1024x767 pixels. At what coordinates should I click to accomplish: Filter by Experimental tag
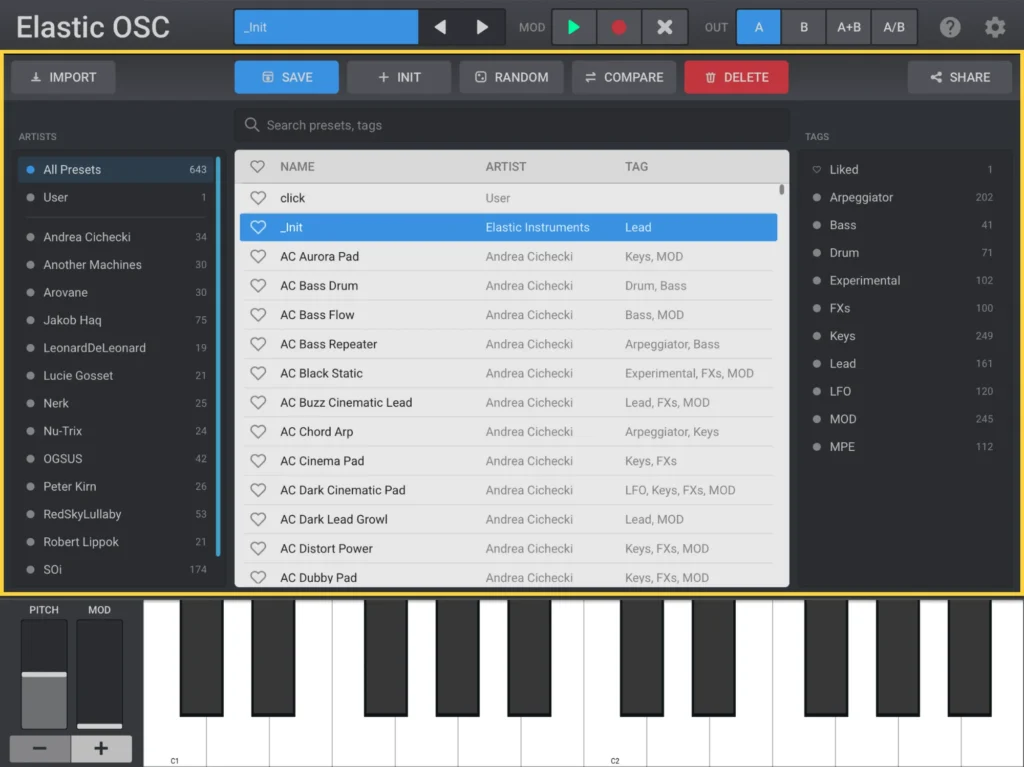pyautogui.click(x=902, y=280)
